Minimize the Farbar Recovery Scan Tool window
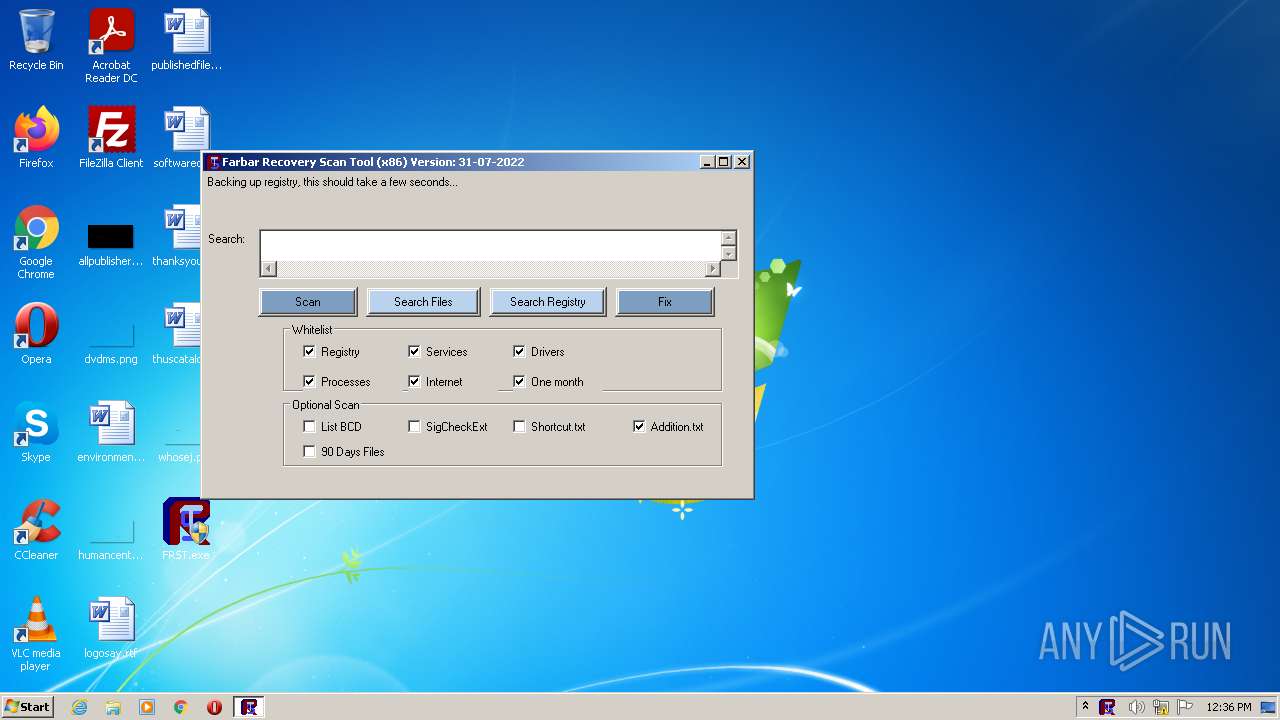The image size is (1280, 720). [x=707, y=162]
